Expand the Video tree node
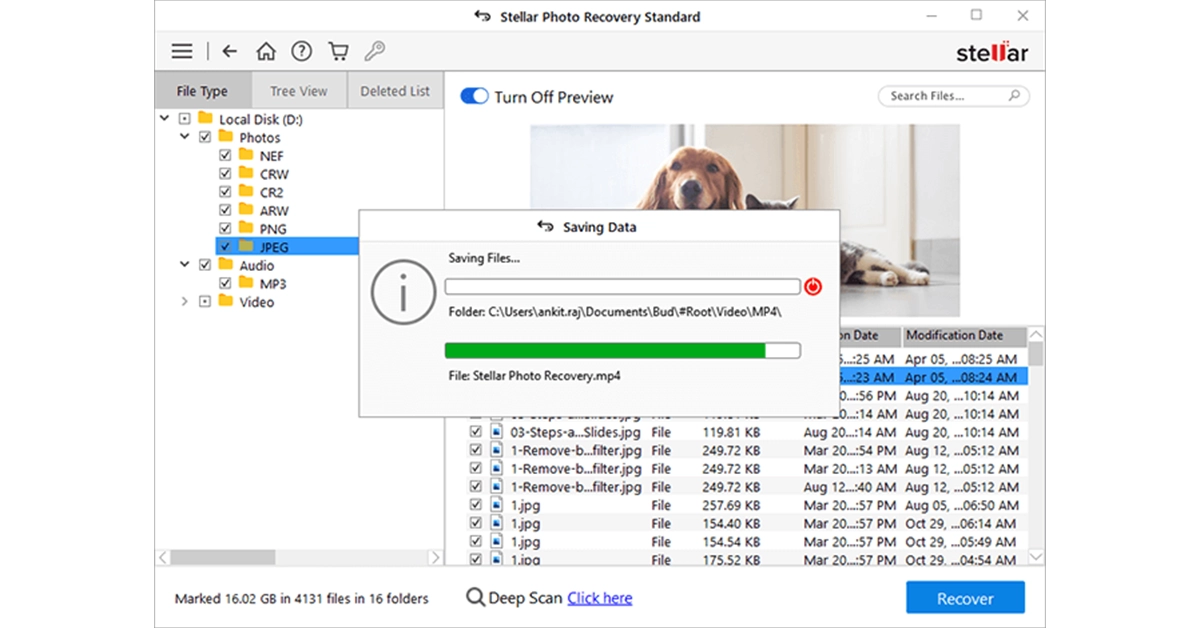Image resolution: width=1200 pixels, height=628 pixels. click(184, 301)
